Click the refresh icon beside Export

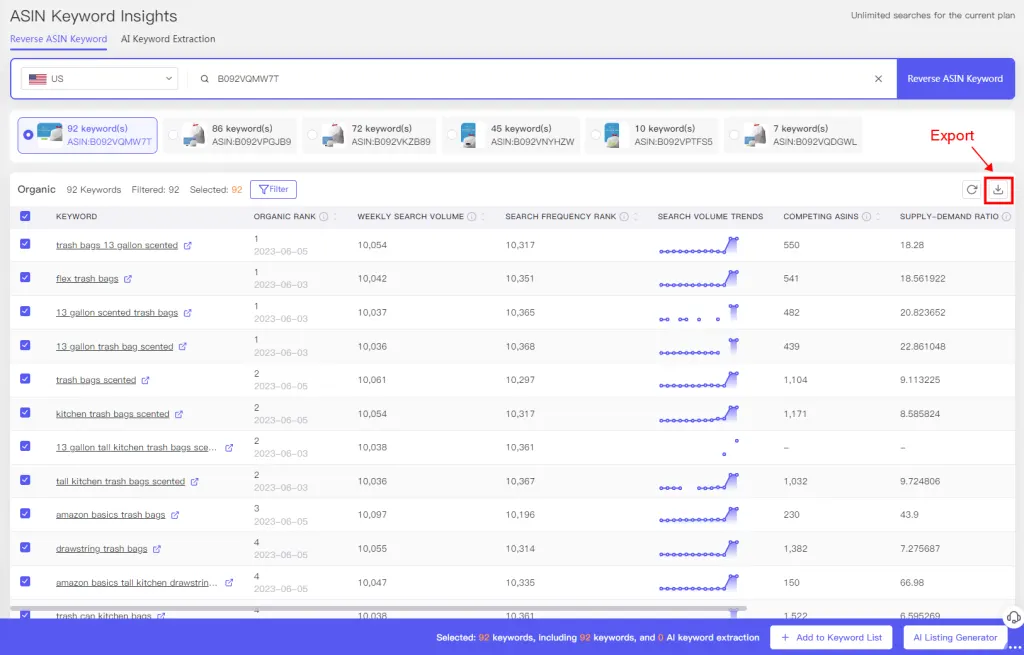point(970,190)
